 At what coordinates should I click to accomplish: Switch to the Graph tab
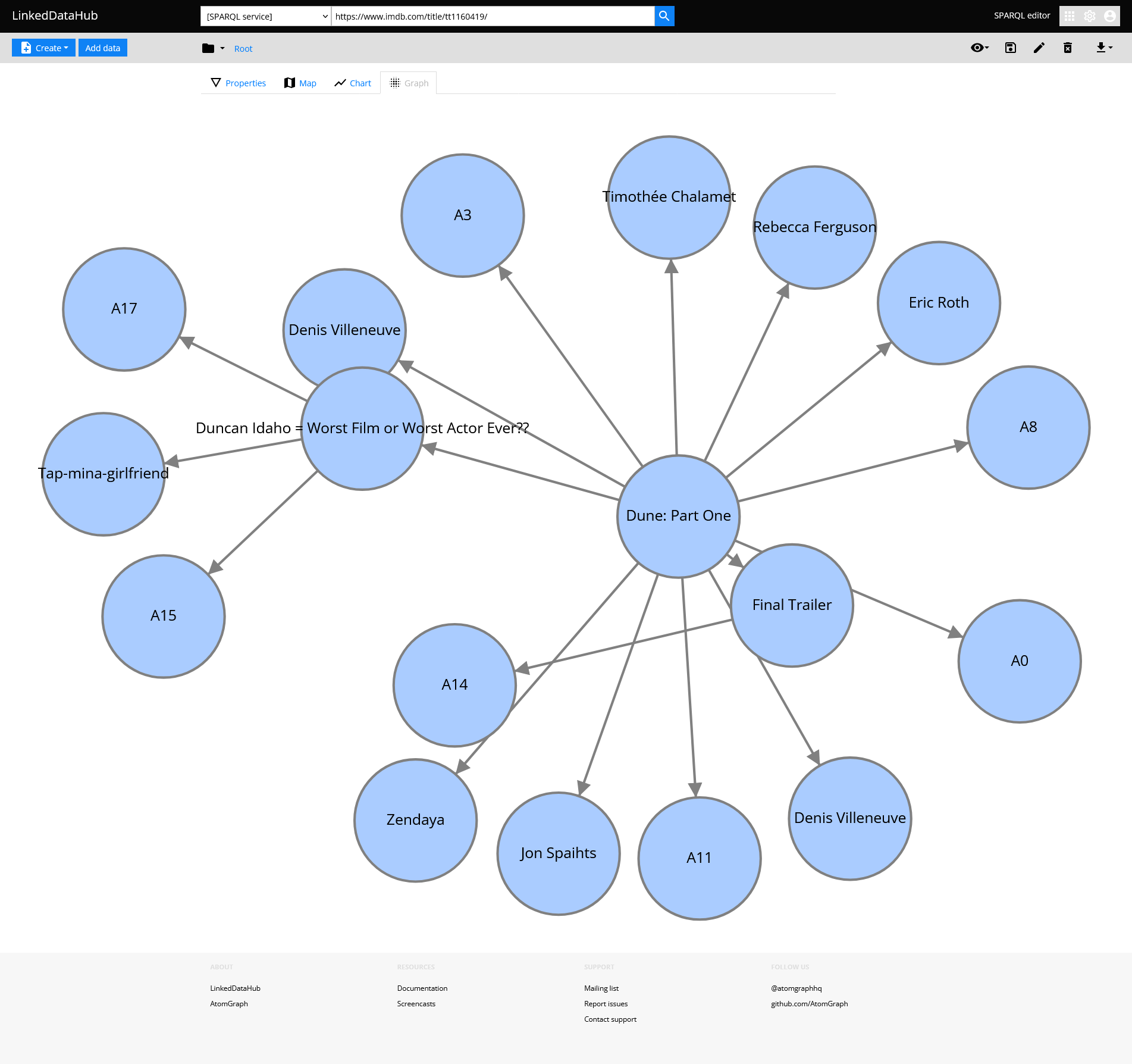pyautogui.click(x=409, y=83)
